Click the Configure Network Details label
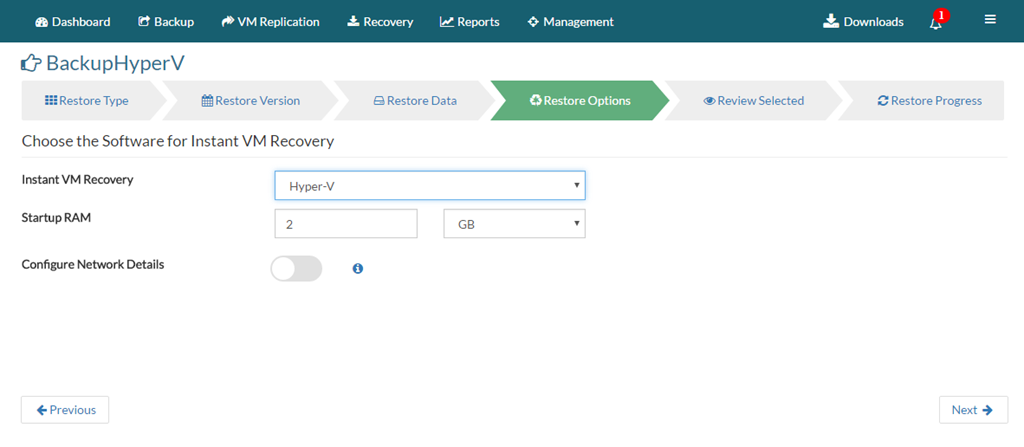The height and width of the screenshot is (447, 1024). click(x=93, y=265)
